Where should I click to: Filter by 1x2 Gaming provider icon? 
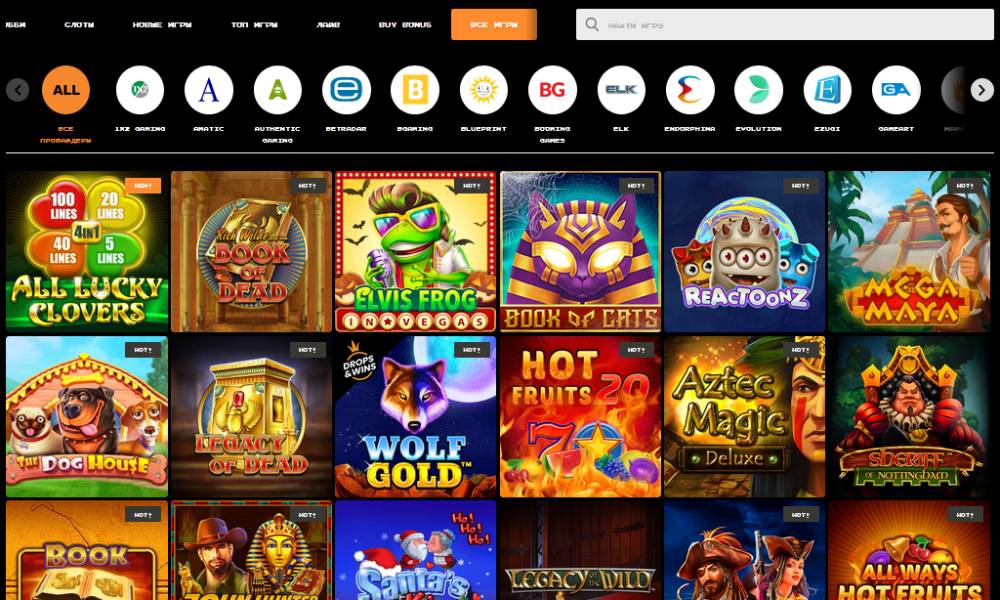140,90
